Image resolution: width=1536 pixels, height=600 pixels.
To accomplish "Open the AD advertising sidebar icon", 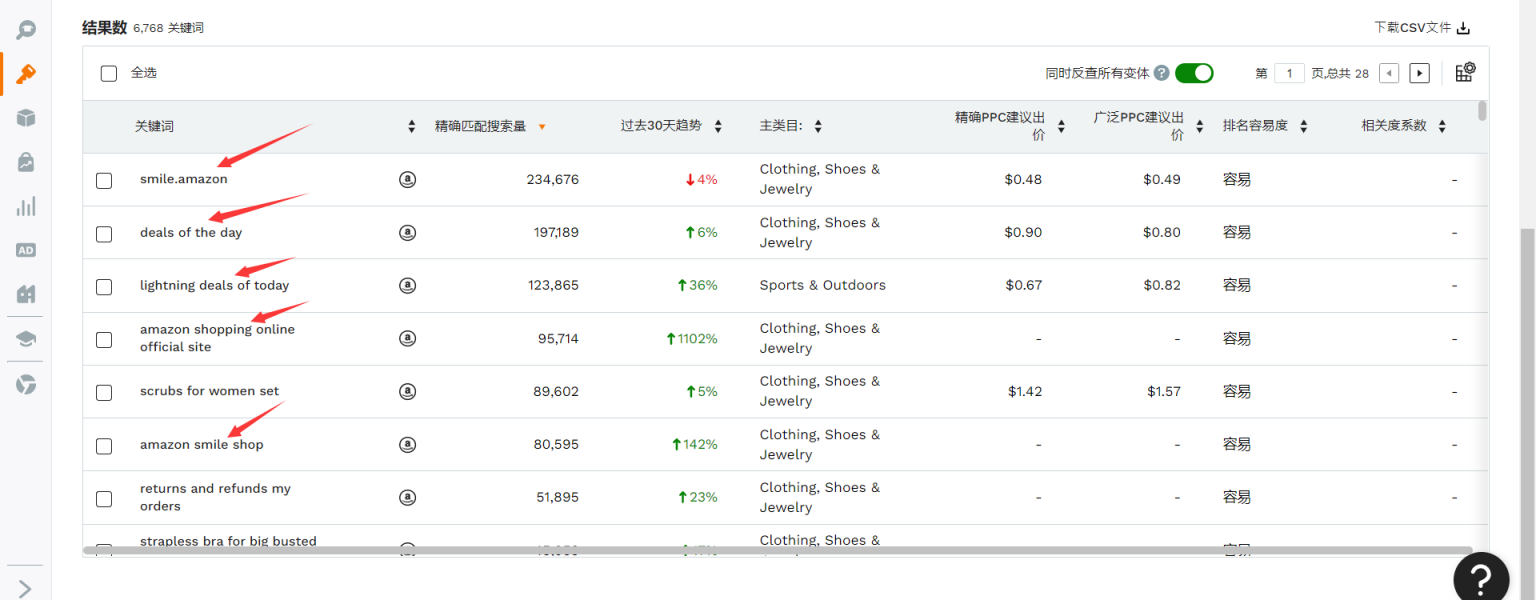I will (26, 250).
